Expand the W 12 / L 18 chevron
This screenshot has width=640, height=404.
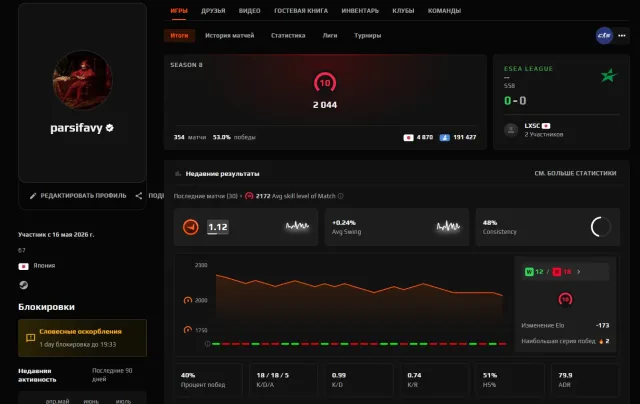578,272
